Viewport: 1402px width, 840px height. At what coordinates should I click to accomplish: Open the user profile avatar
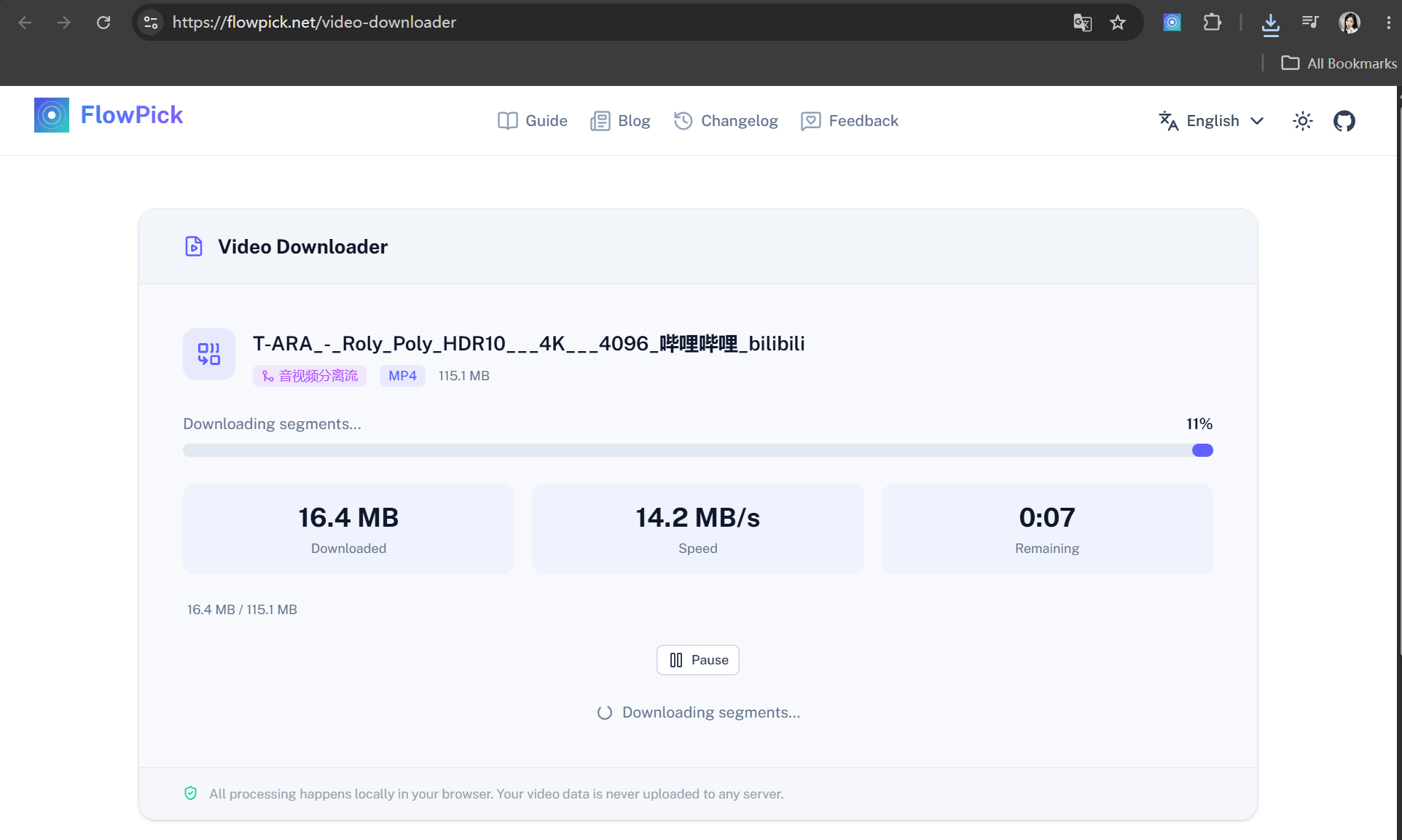[1350, 23]
